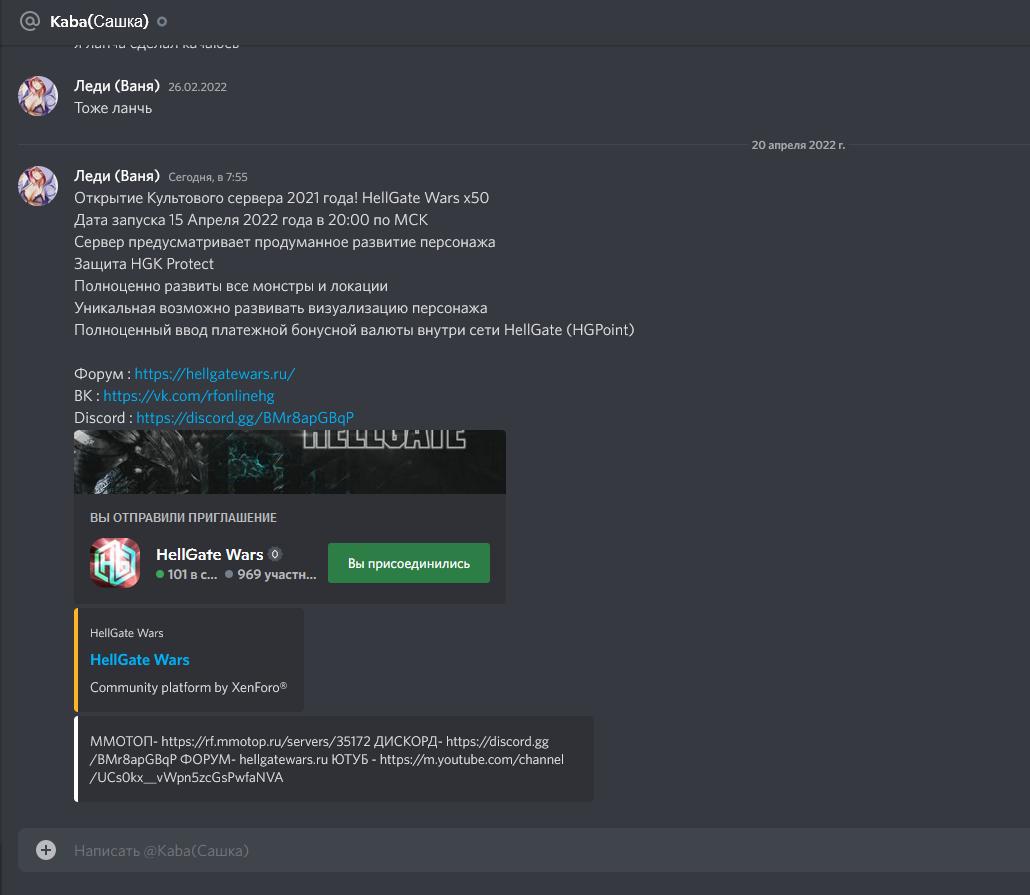The height and width of the screenshot is (895, 1030).
Task: Focus the 'Написать @Kaba(Сашка)' message field
Action: [x=526, y=850]
